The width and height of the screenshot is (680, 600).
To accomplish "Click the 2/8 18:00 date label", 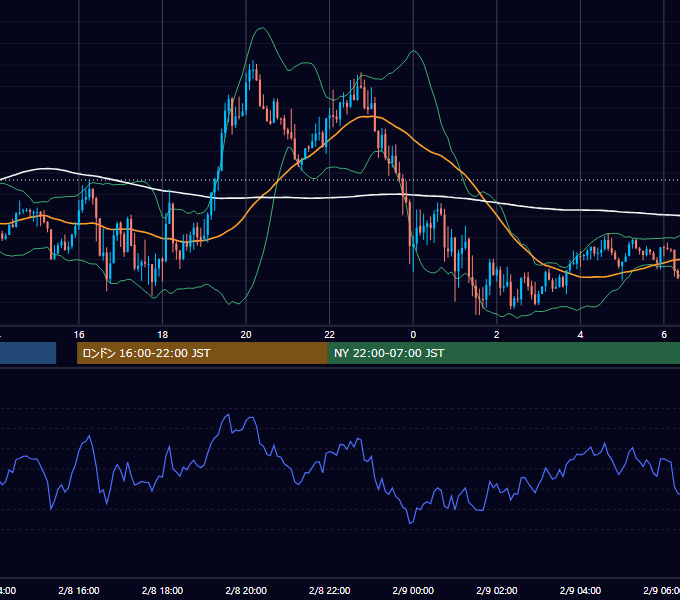I will tap(162, 591).
